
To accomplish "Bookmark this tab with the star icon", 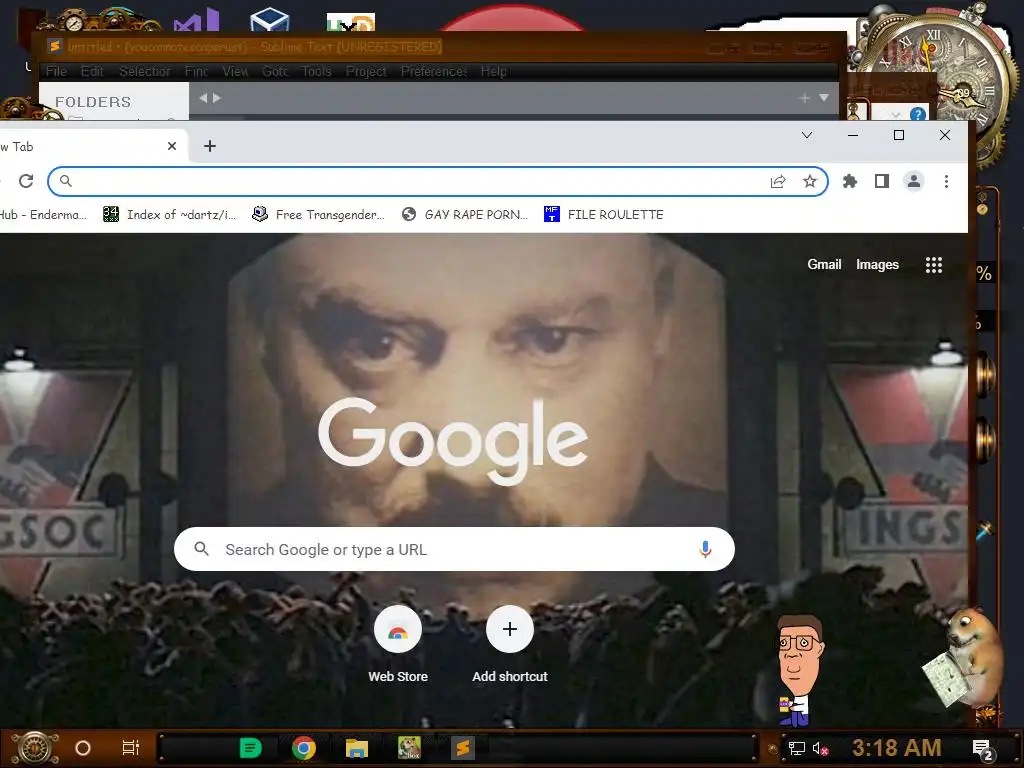I will coord(810,181).
